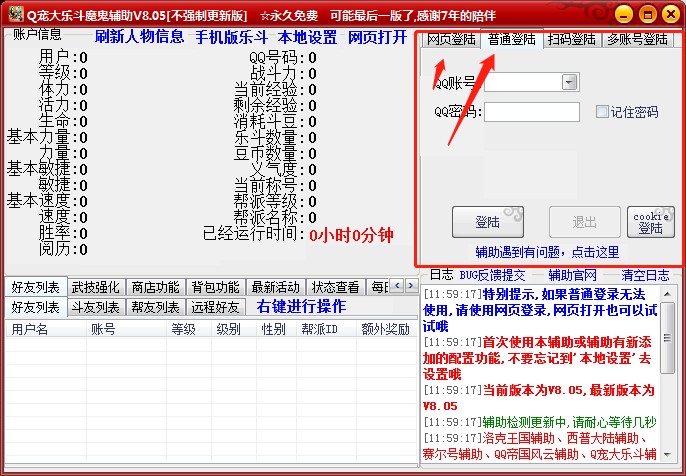Select 远程好友 sub-tab

[216, 308]
